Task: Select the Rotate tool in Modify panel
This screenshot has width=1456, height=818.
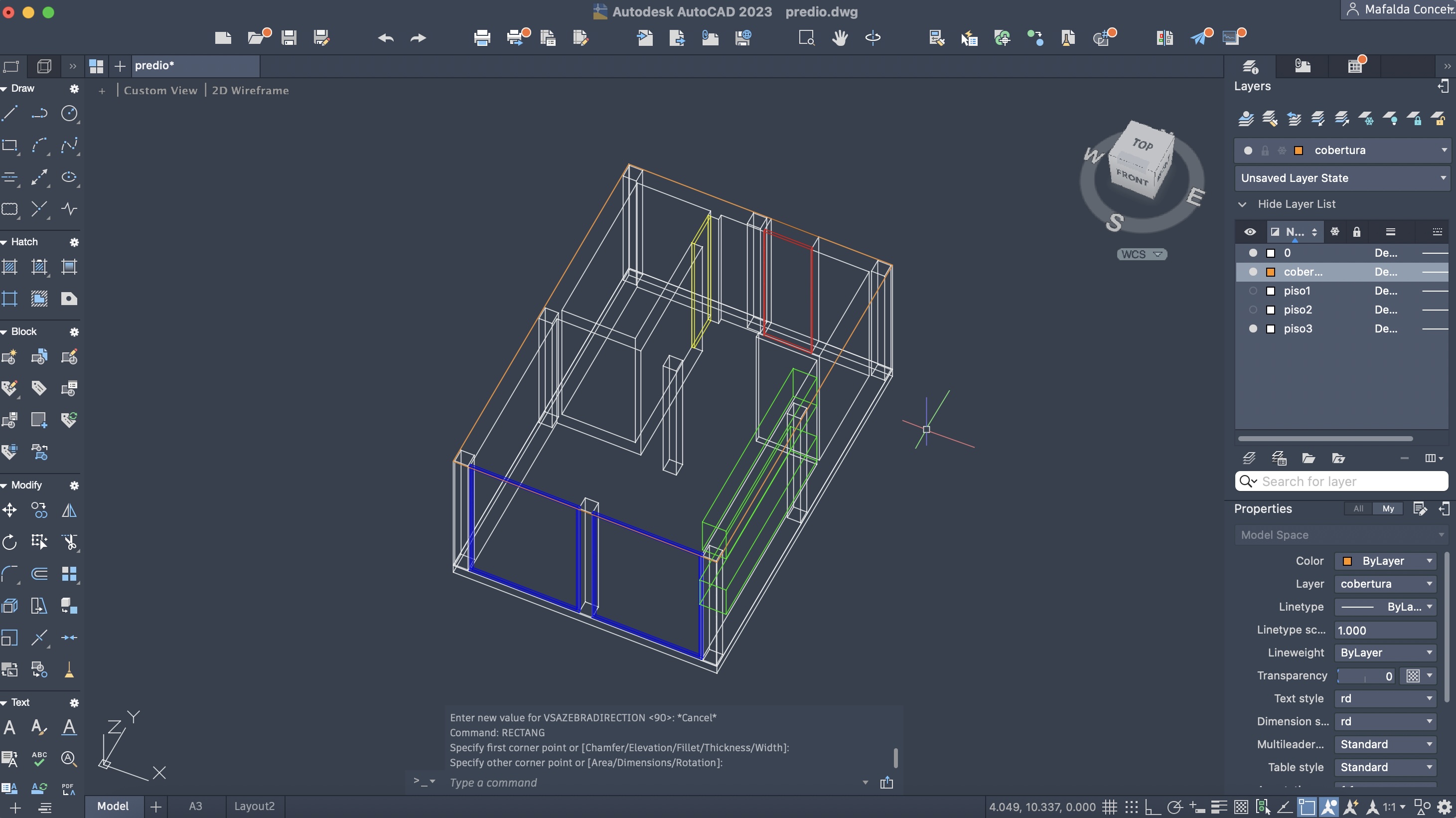Action: (9, 542)
